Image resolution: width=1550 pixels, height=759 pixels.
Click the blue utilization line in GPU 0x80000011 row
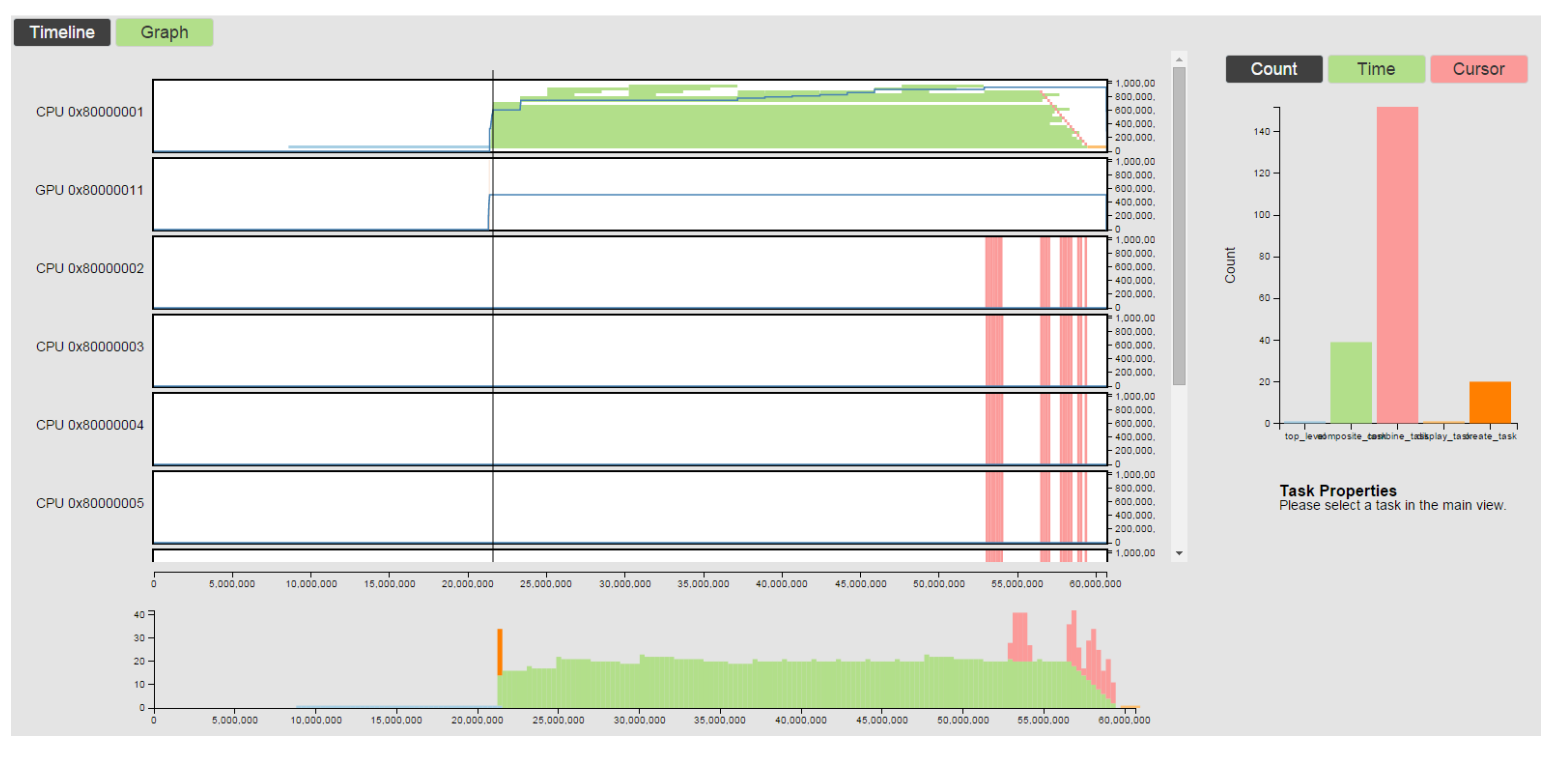click(x=800, y=195)
